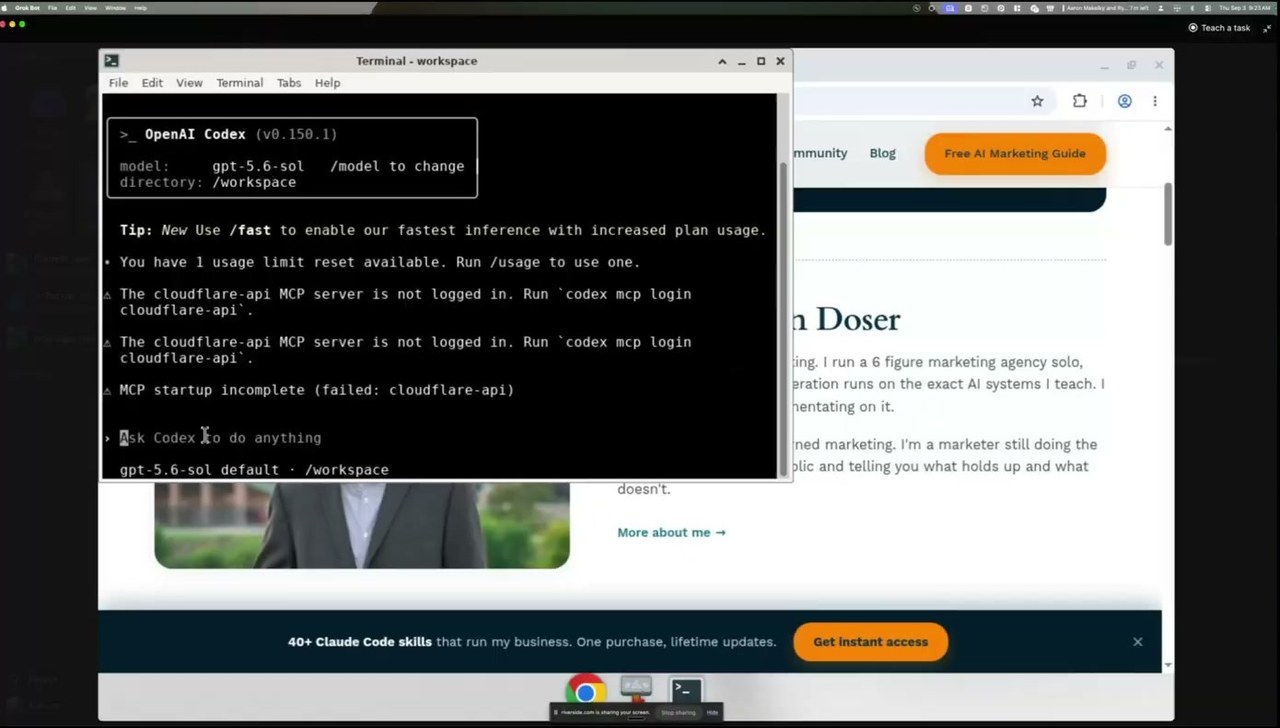Hide the screen sharing notification bar
Screen dimensions: 1280x728
coord(712,713)
